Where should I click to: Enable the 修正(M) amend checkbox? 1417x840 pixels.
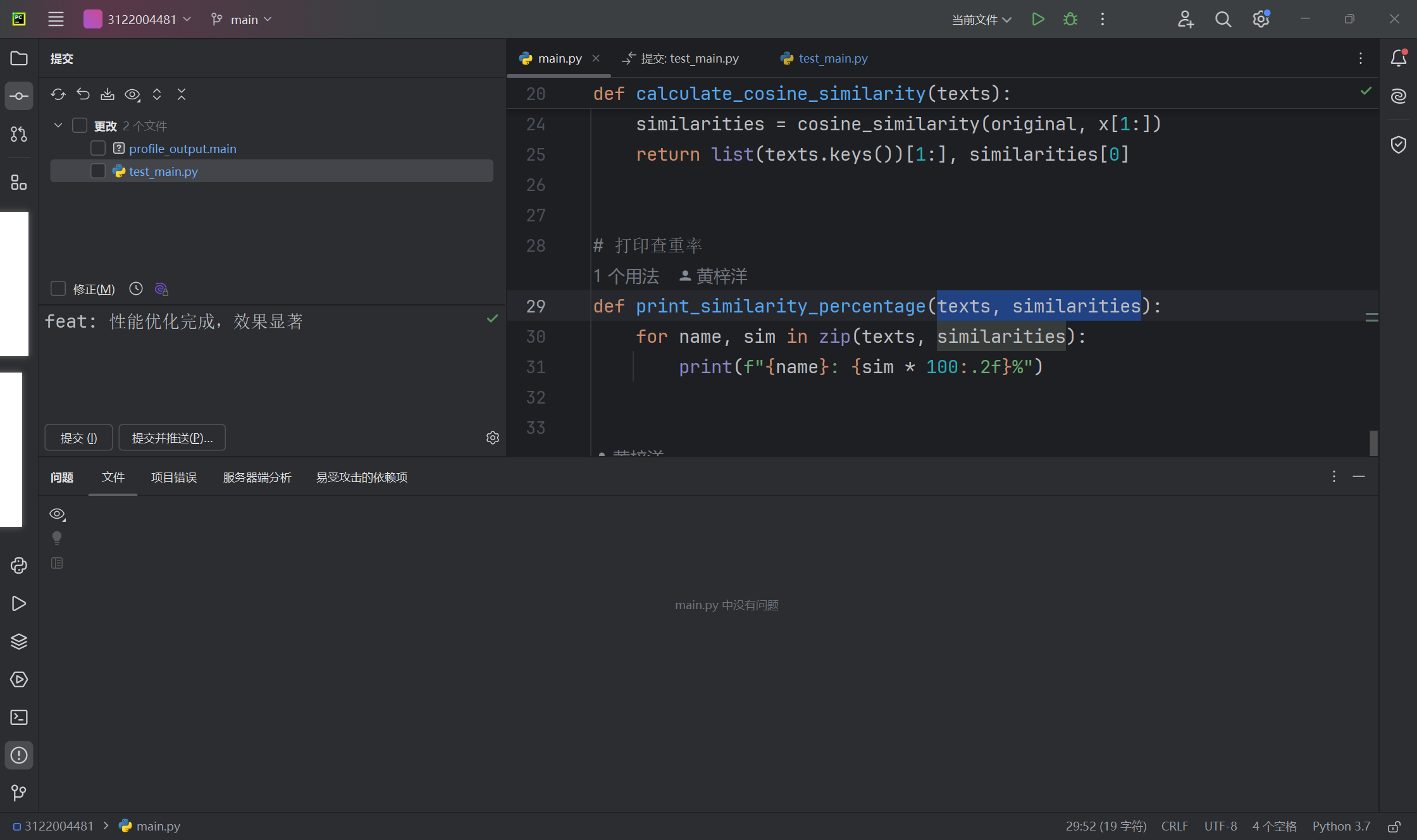(x=58, y=288)
